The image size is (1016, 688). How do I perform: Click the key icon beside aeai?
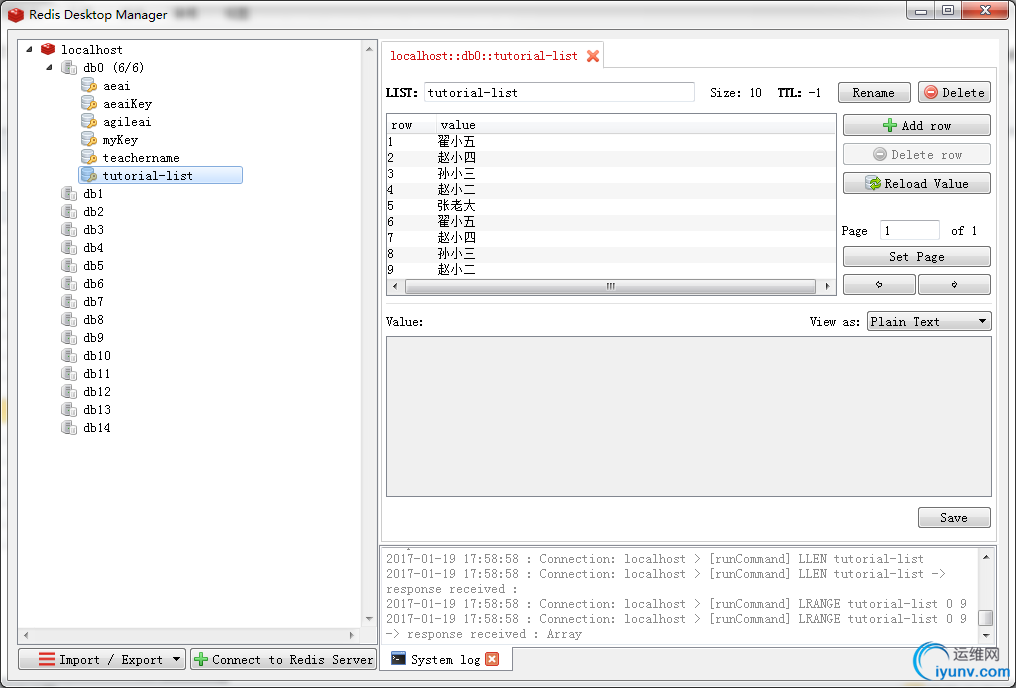coord(89,86)
